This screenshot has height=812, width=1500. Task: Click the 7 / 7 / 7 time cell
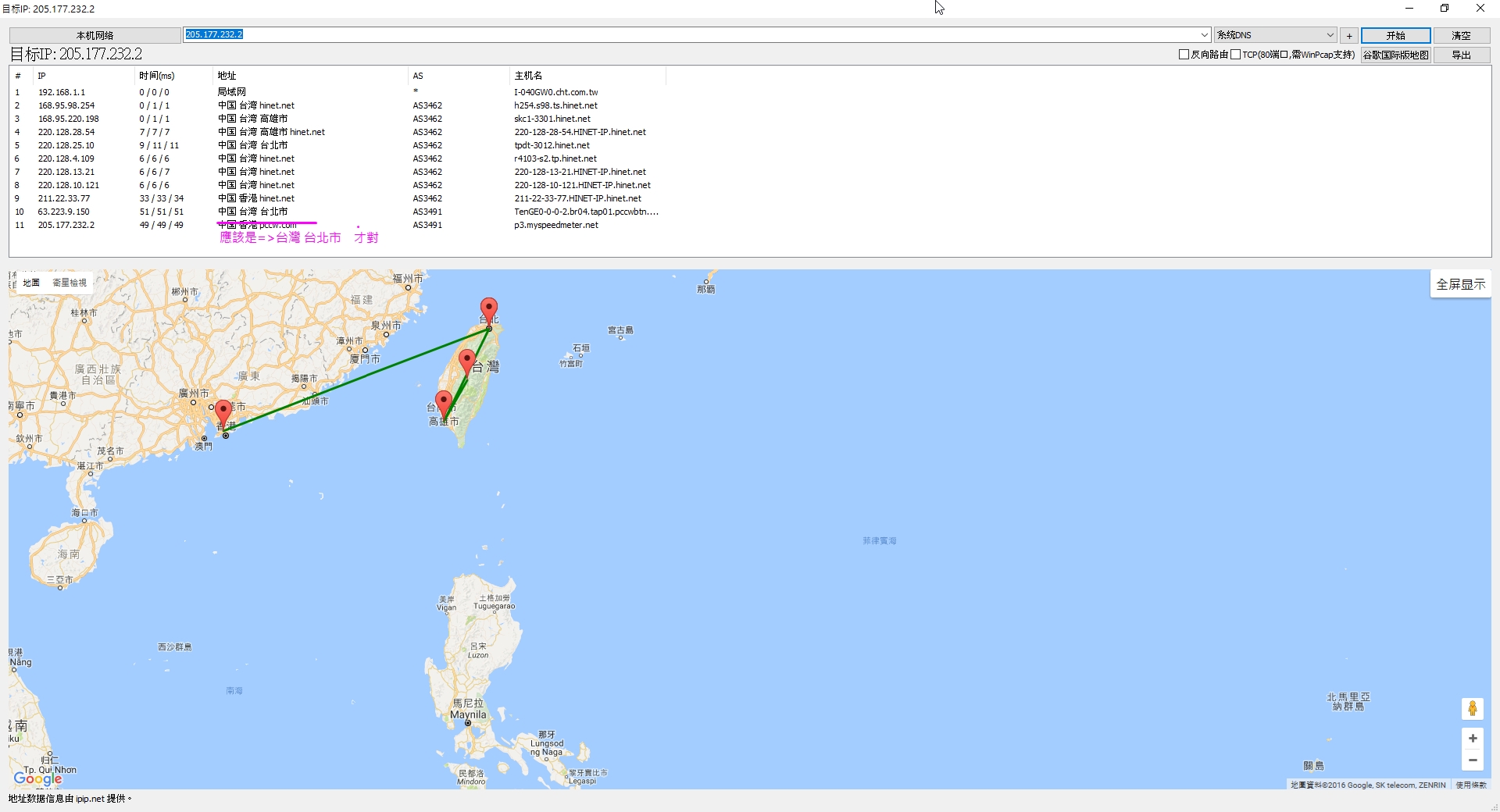tap(155, 132)
